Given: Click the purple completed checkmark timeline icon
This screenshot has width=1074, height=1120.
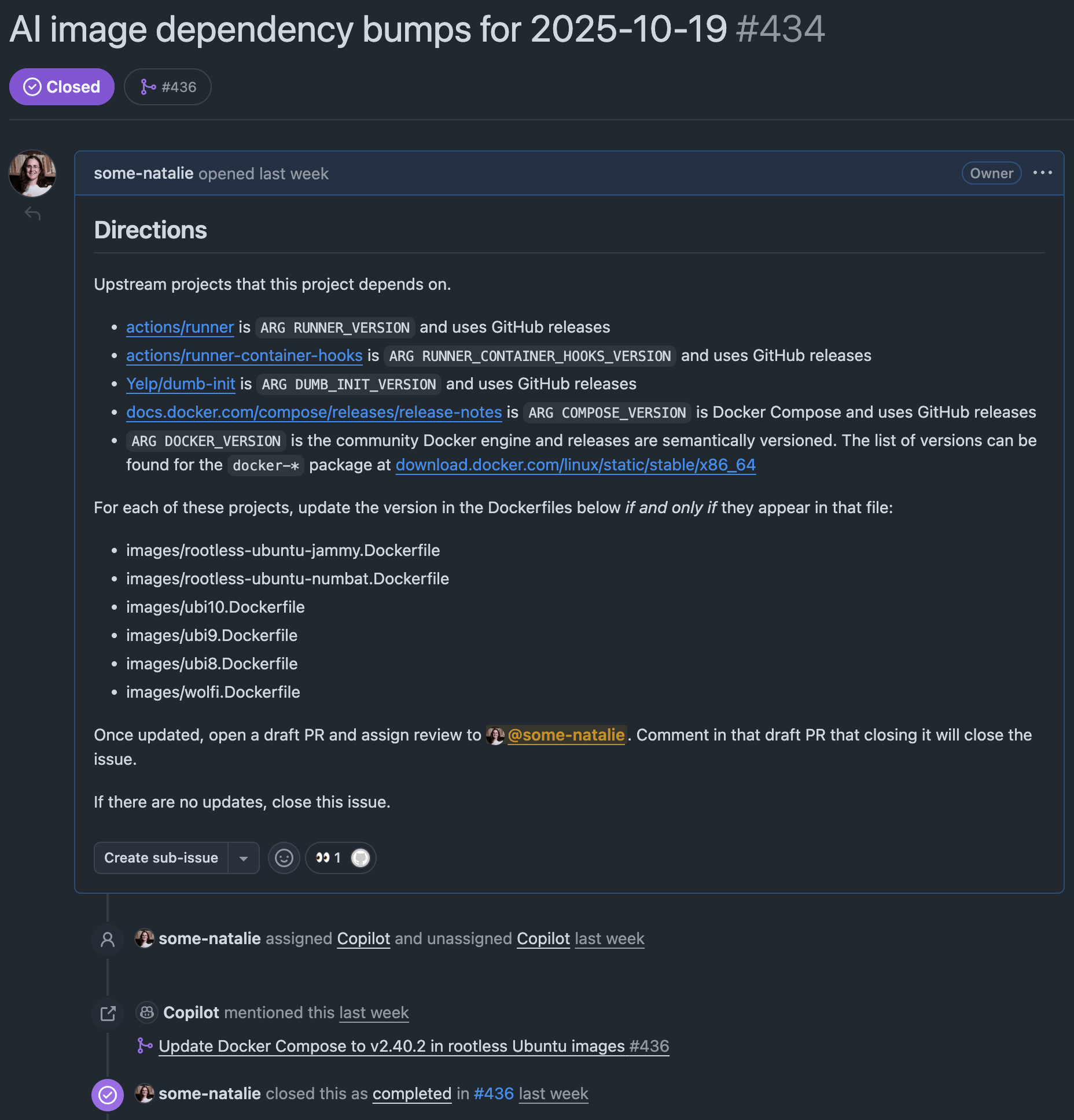Looking at the screenshot, I should coord(108,1095).
